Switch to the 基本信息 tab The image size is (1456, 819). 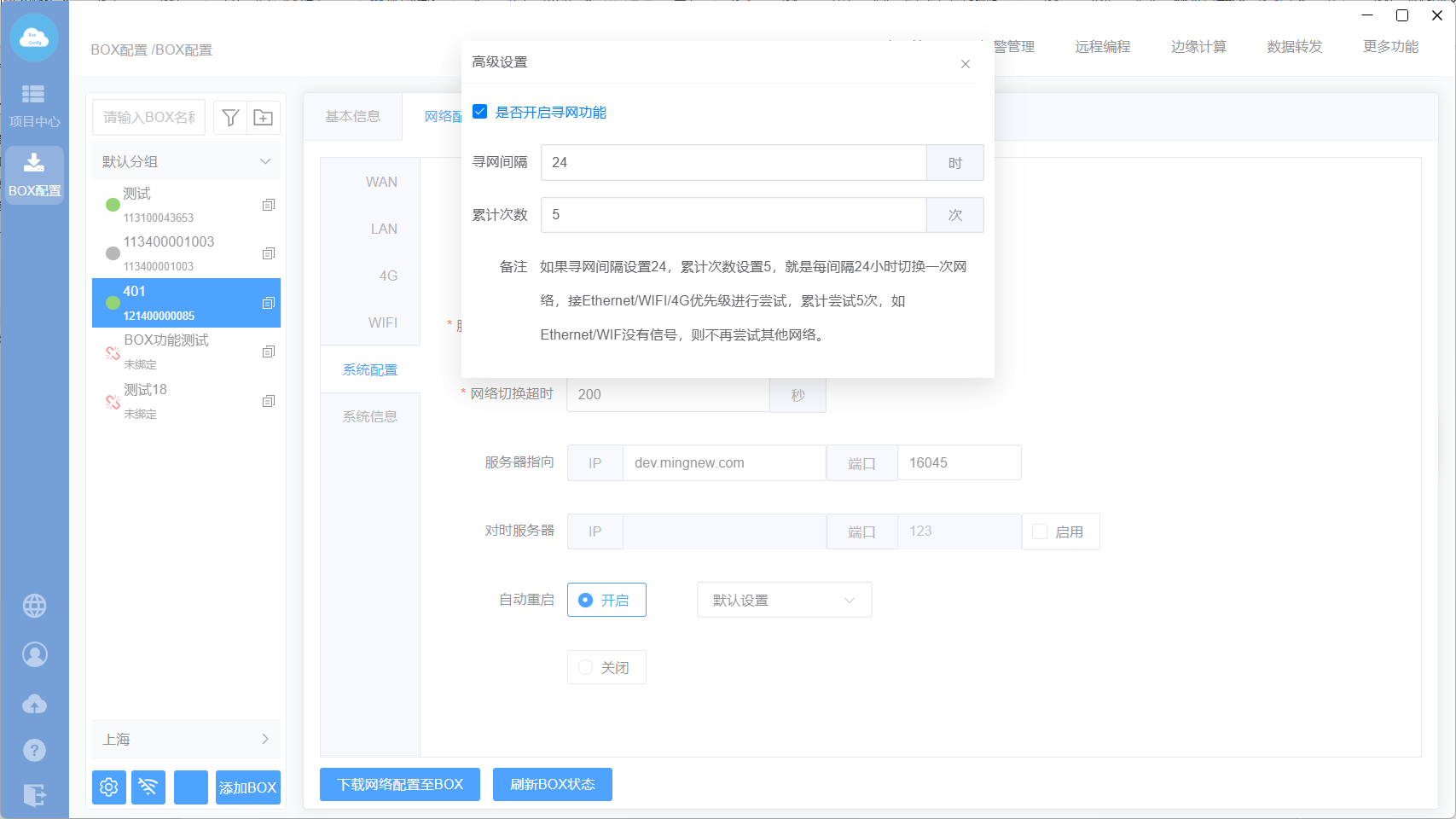(x=352, y=117)
